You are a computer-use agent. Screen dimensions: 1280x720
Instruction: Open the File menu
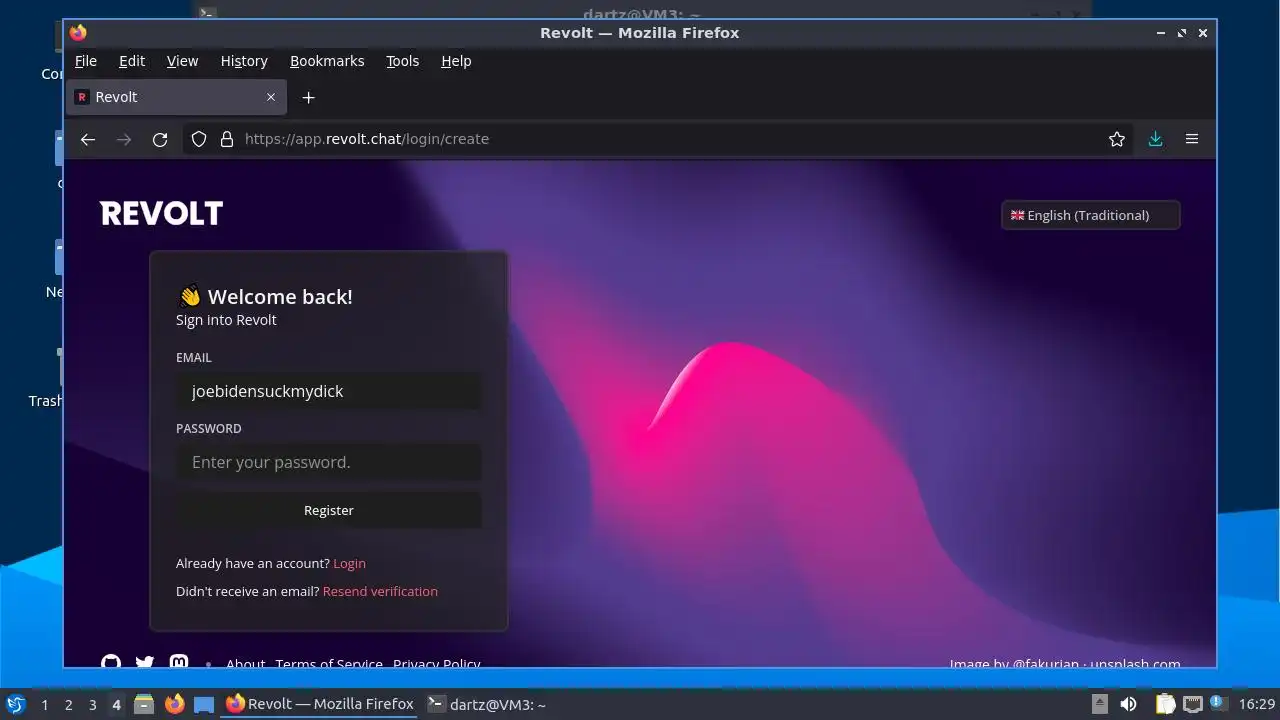pyautogui.click(x=86, y=61)
